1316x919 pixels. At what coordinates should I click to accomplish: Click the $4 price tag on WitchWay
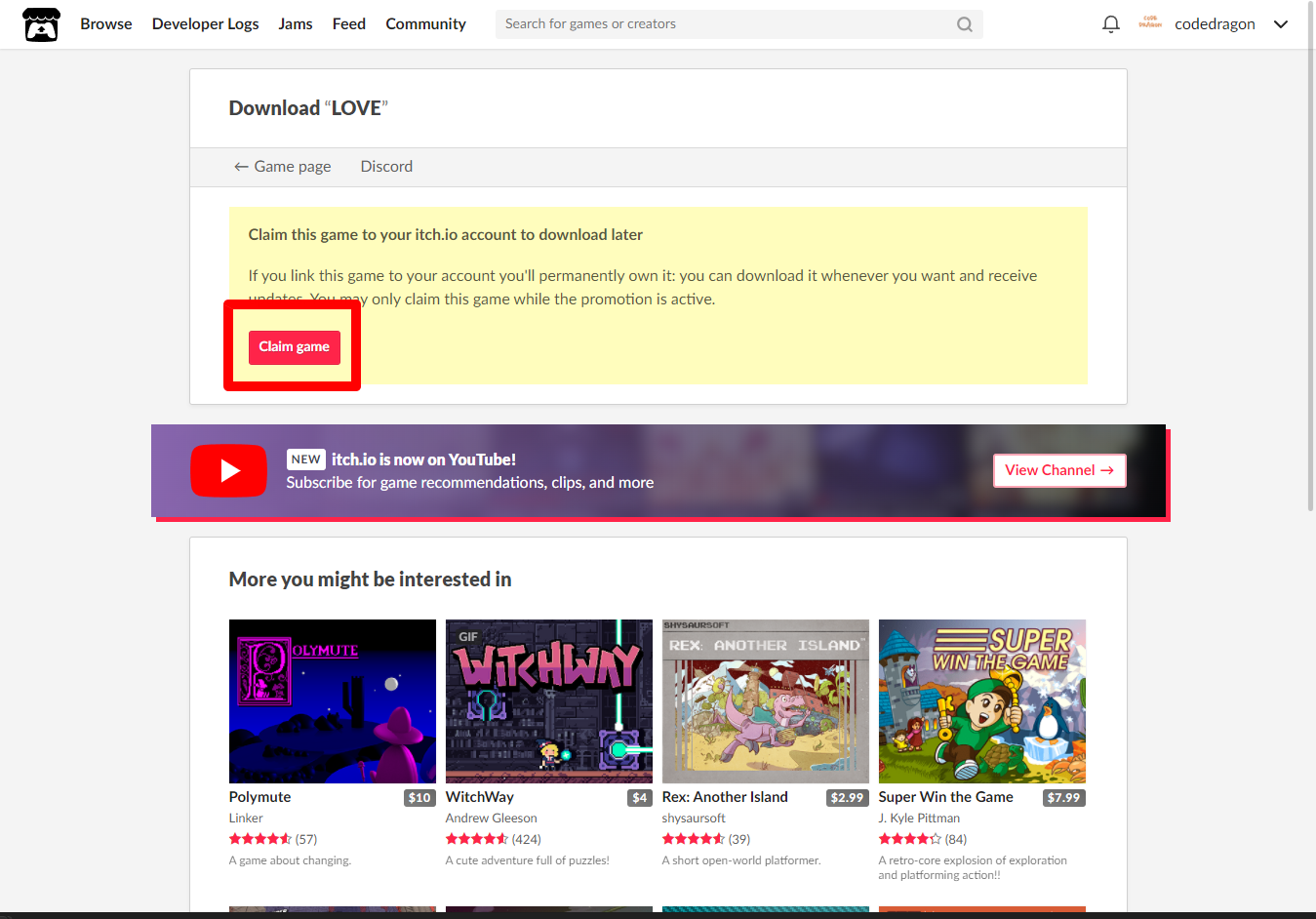pyautogui.click(x=640, y=798)
